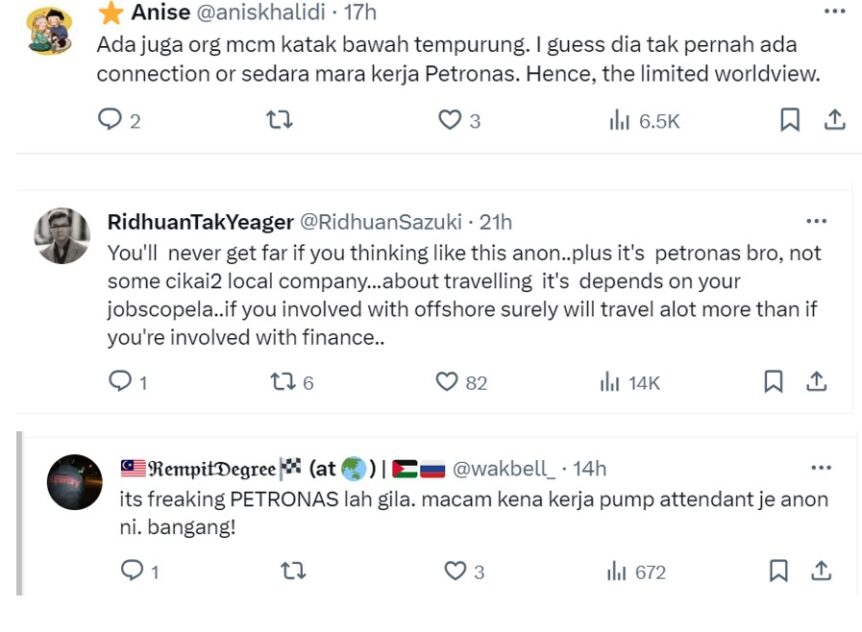Bookmark Anise's tweet
The width and height of the screenshot is (862, 632).
point(790,119)
